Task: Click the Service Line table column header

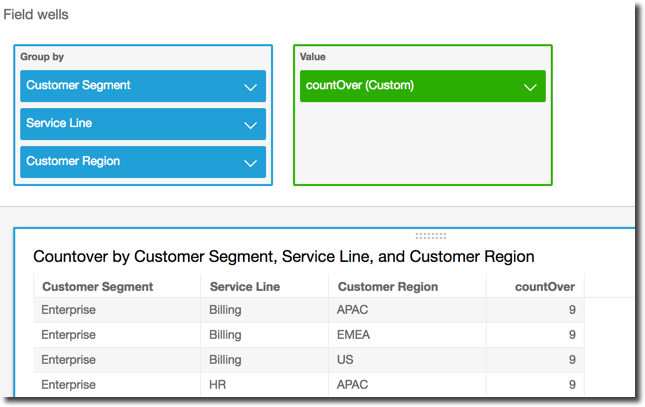Action: [244, 287]
